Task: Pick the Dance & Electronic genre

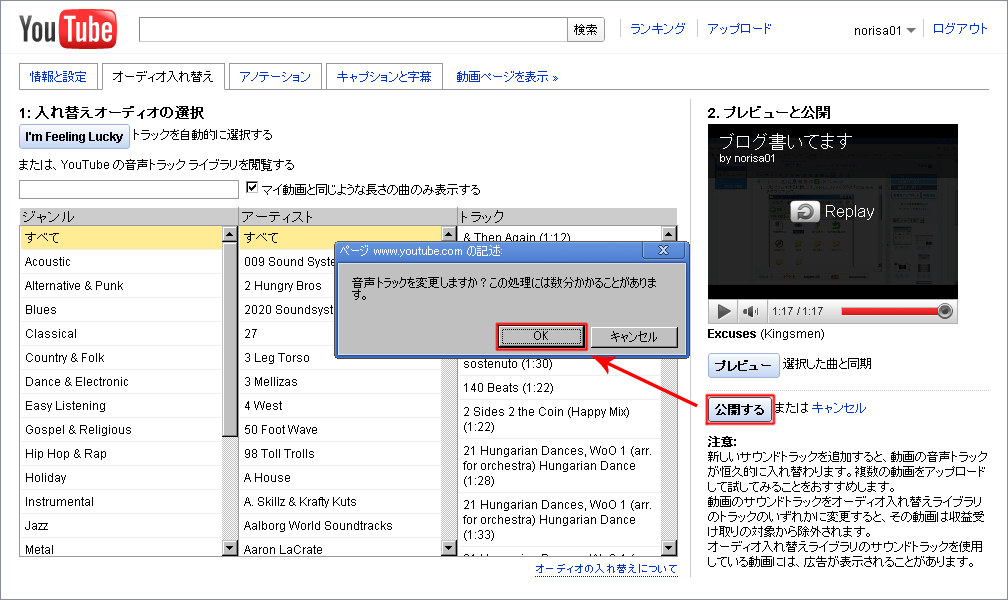Action: click(121, 381)
